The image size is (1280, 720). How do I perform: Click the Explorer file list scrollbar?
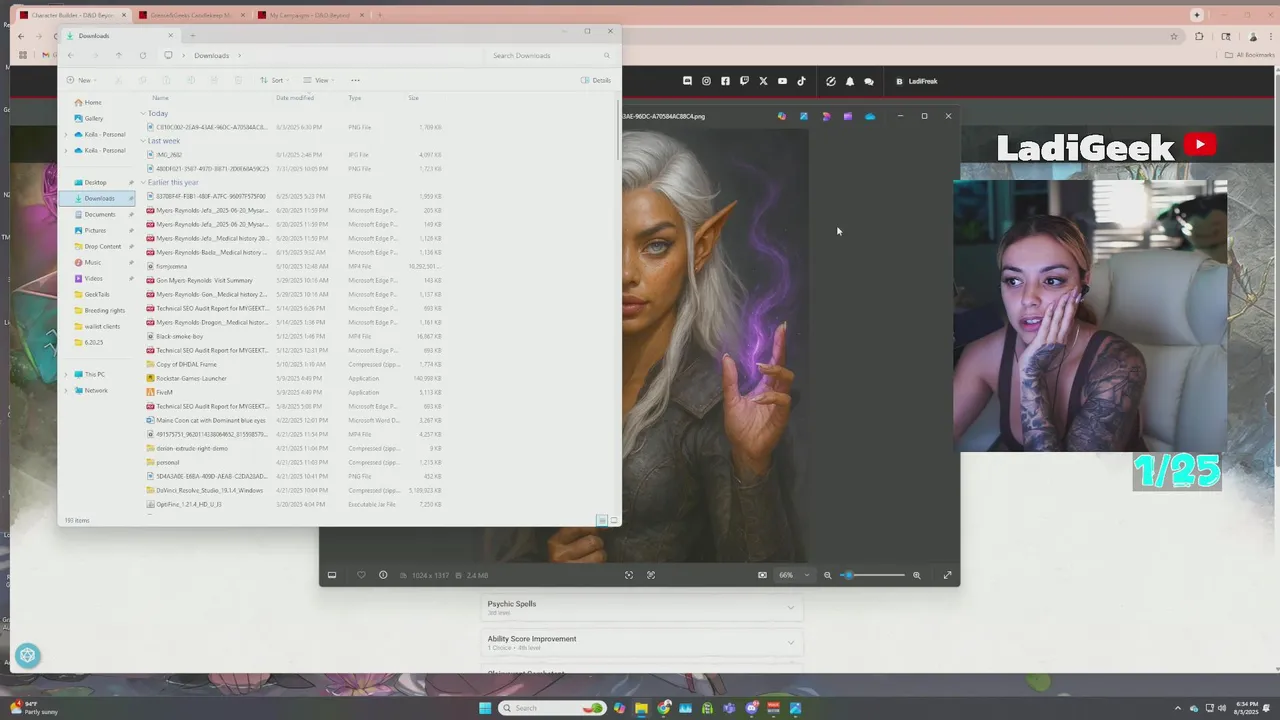[x=619, y=130]
